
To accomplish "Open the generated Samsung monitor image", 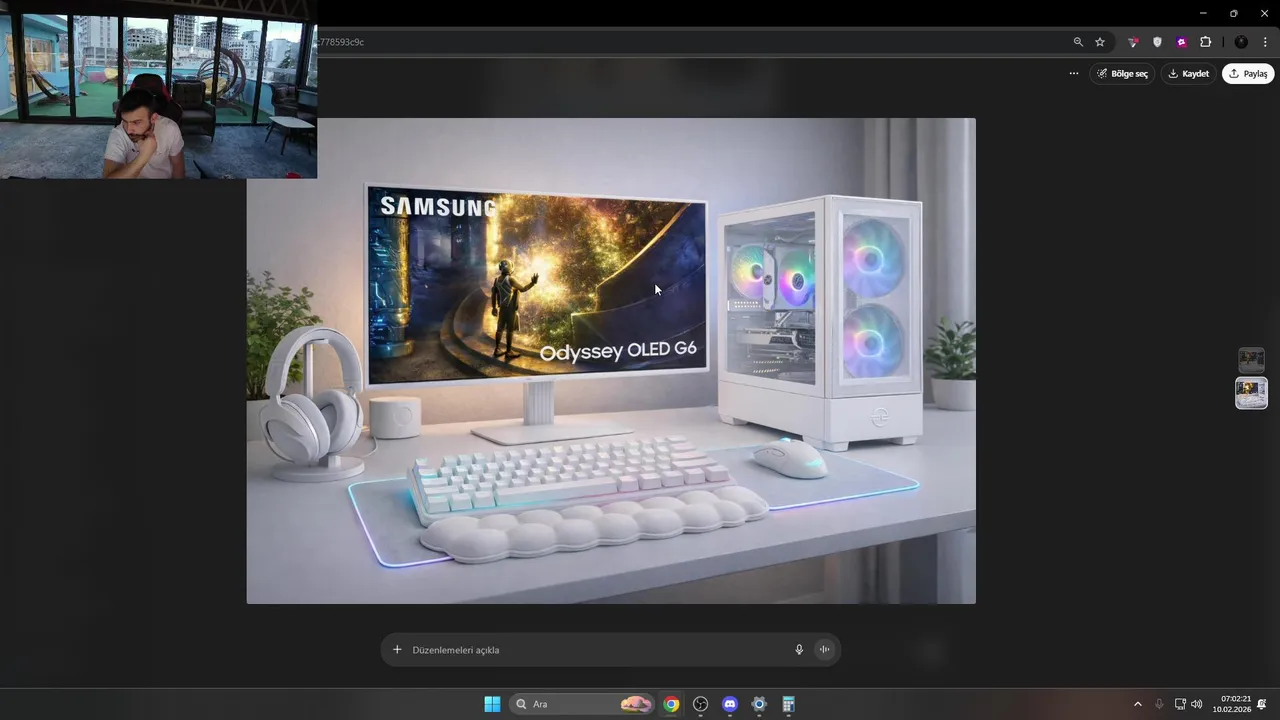I will (611, 361).
